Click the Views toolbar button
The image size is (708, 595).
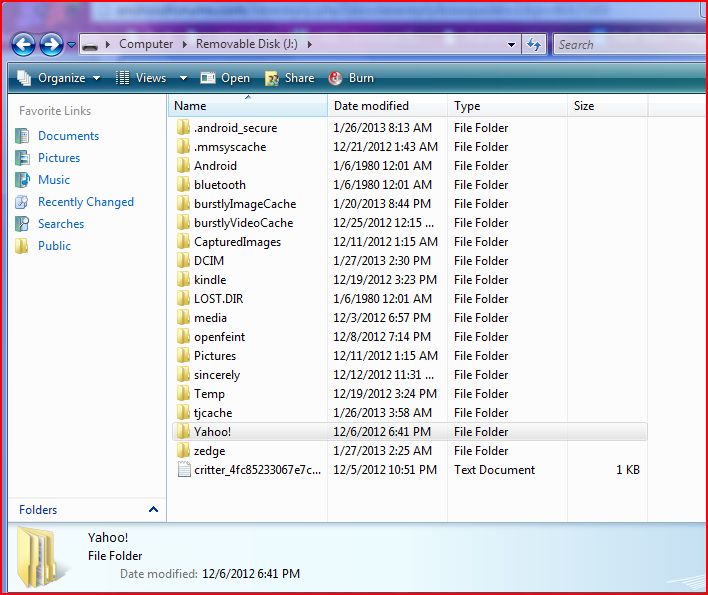click(x=141, y=78)
